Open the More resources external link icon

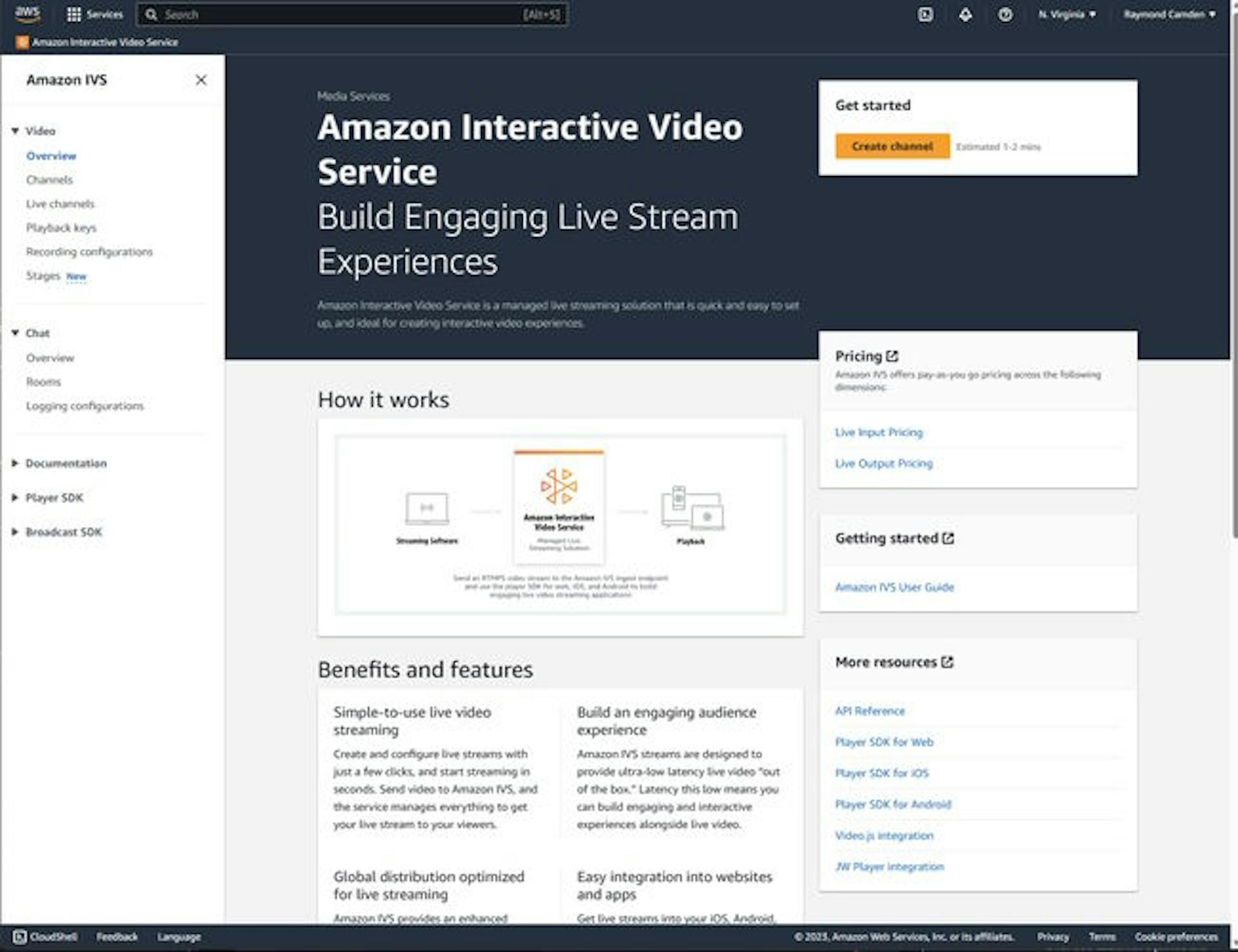947,662
